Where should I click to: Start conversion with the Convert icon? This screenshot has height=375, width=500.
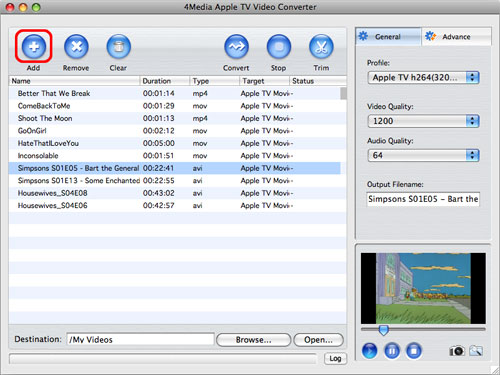(236, 47)
